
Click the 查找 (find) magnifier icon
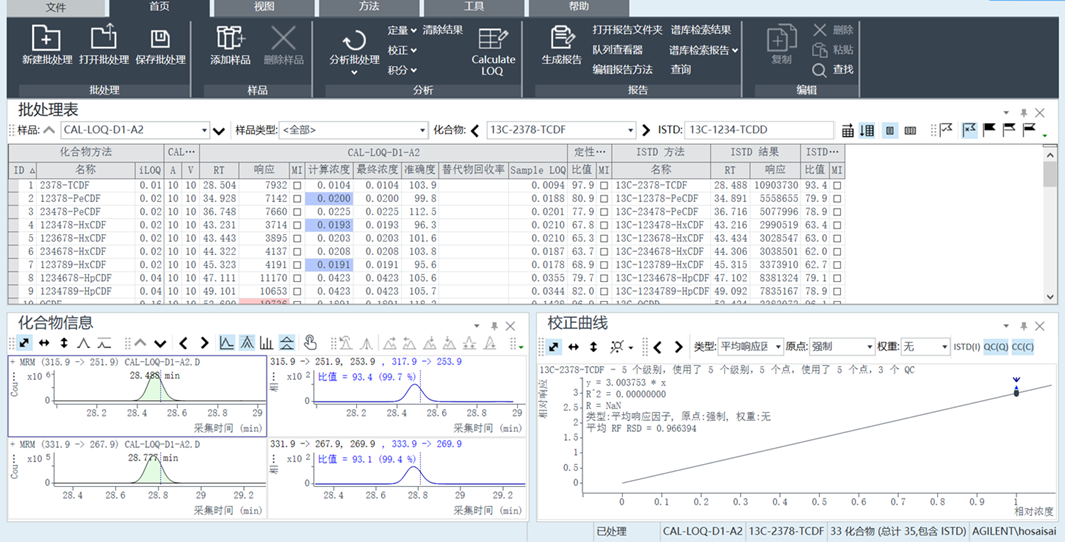pos(820,69)
